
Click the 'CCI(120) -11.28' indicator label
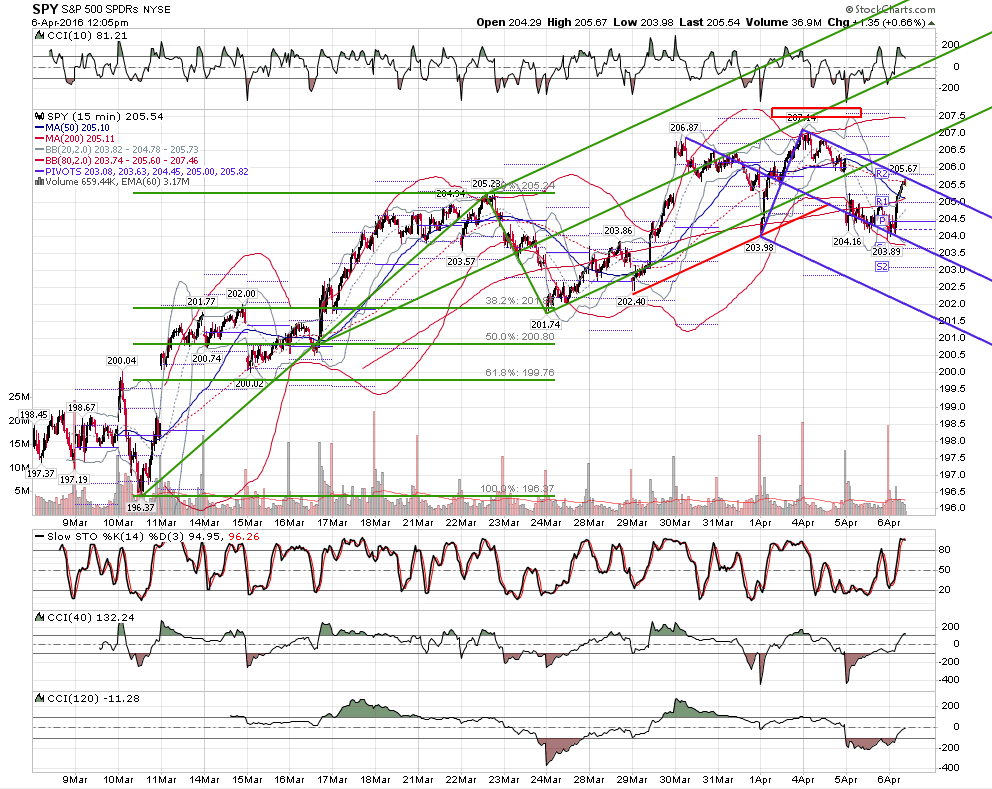tap(94, 699)
